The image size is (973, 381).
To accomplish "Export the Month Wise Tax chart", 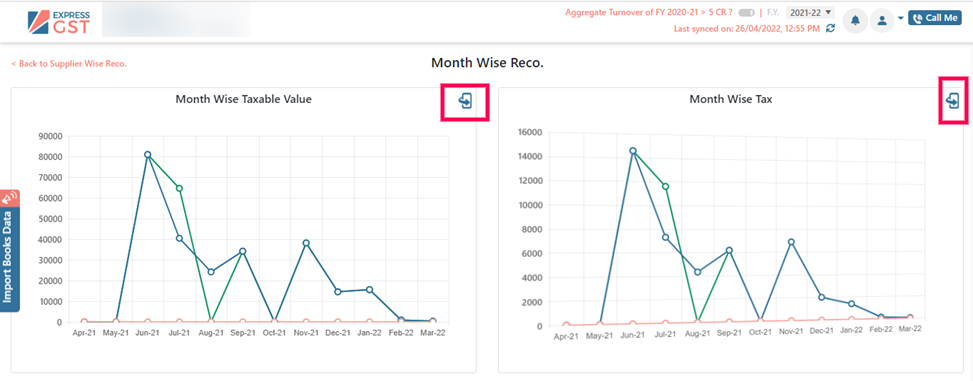I will coord(953,101).
